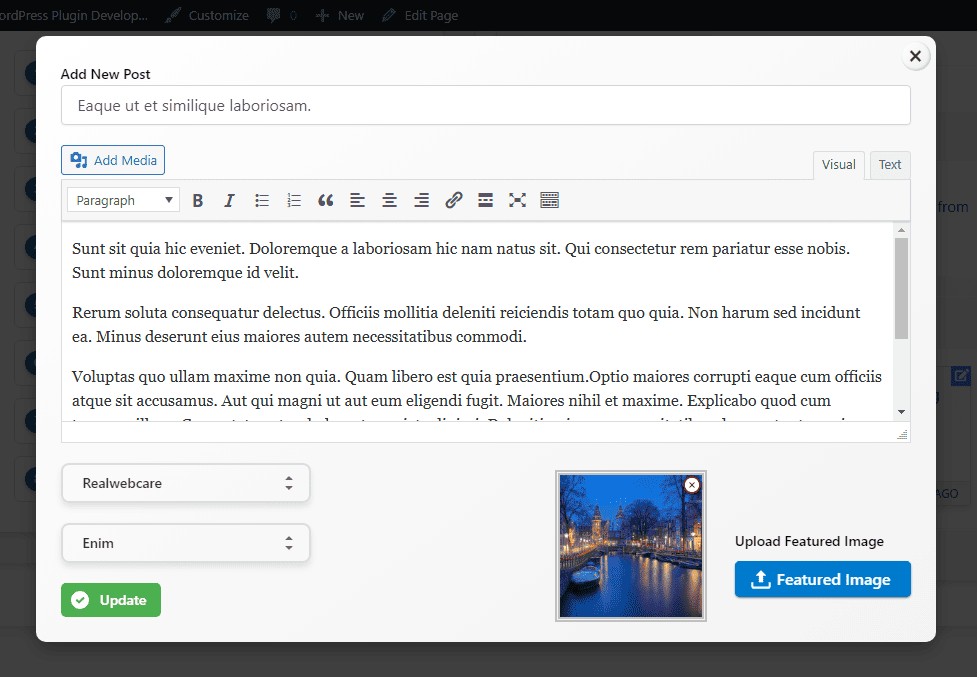Apply italic formatting
The width and height of the screenshot is (977, 677).
coord(229,201)
